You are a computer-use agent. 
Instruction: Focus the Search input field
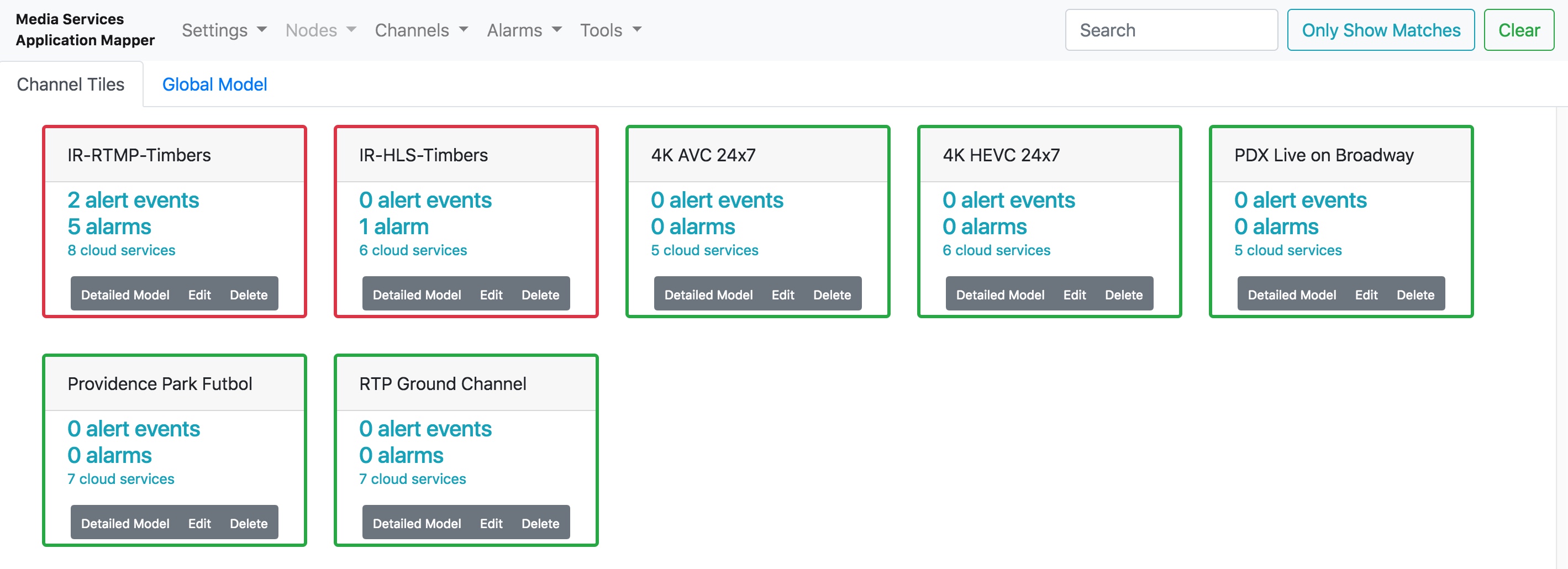click(1171, 30)
